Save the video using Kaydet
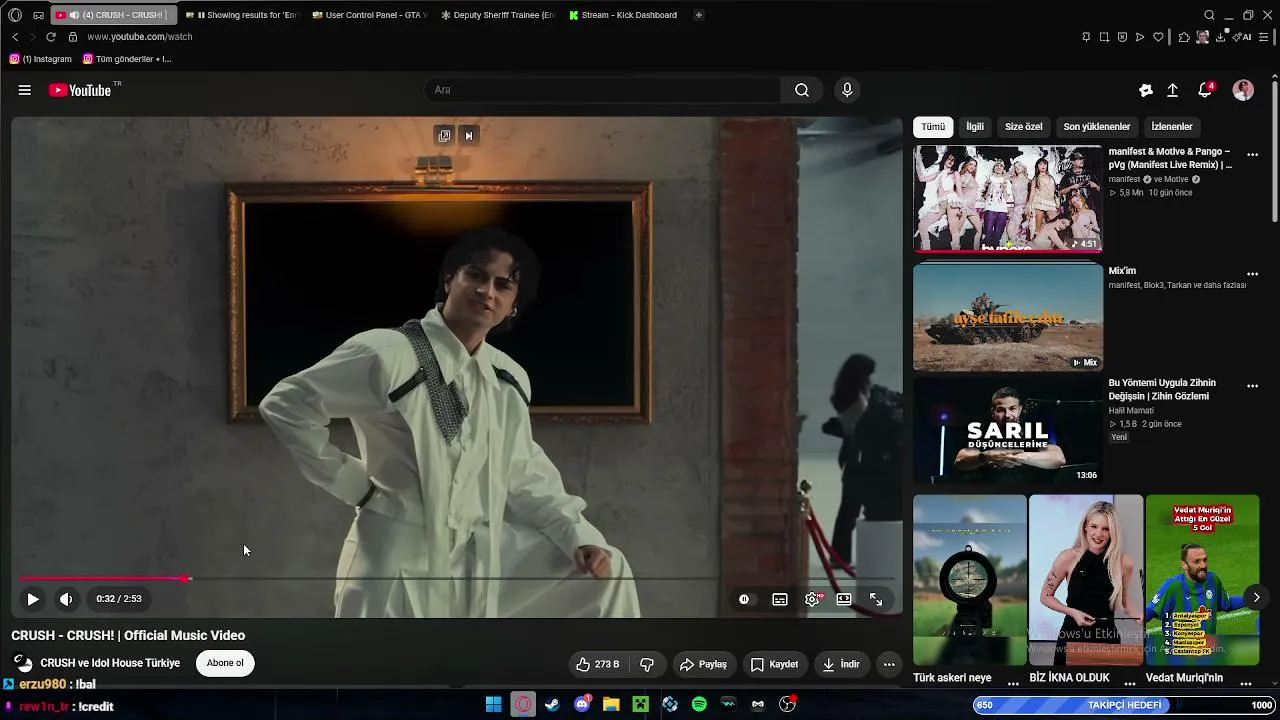 [x=774, y=664]
